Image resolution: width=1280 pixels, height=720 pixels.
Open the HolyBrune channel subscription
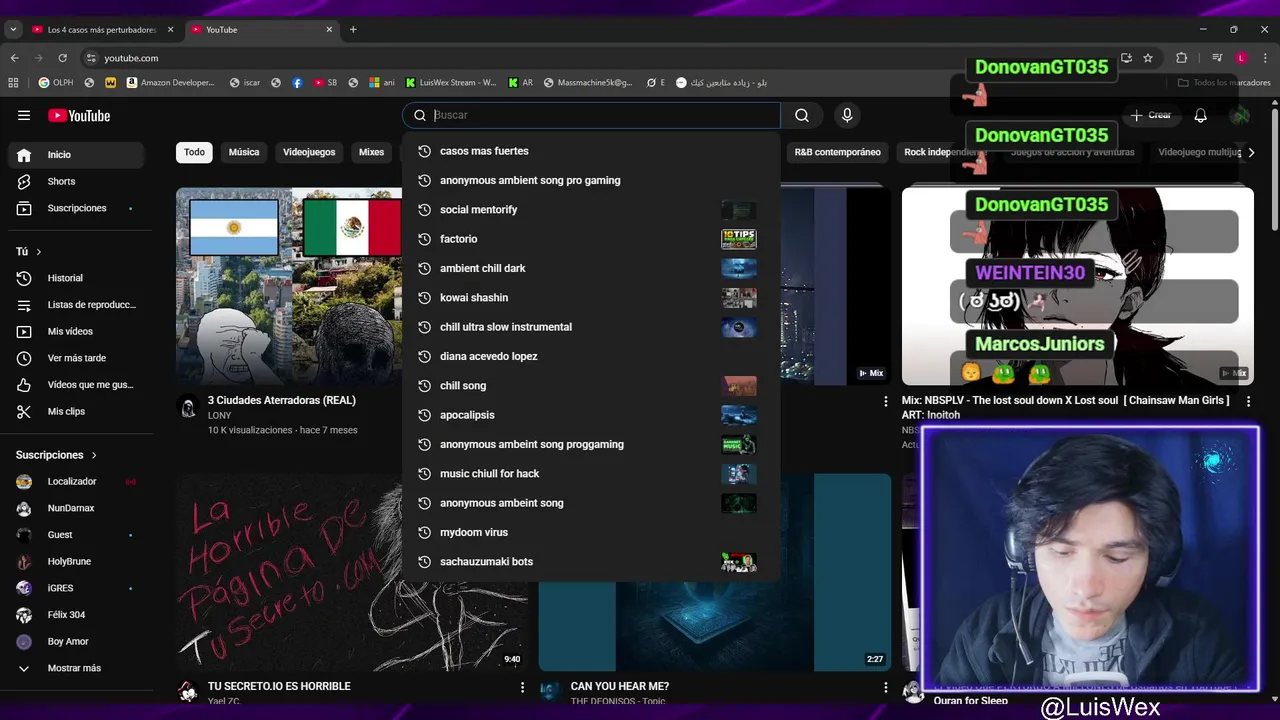(x=76, y=562)
